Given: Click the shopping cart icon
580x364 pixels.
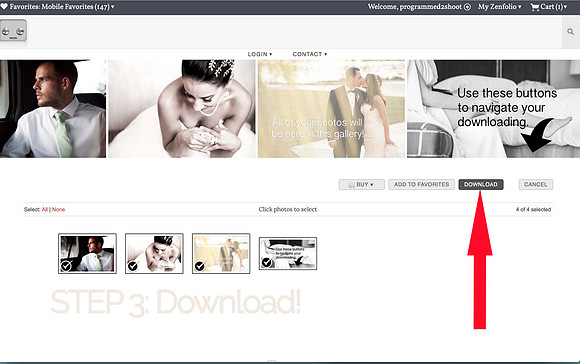Looking at the screenshot, I should tap(535, 7).
